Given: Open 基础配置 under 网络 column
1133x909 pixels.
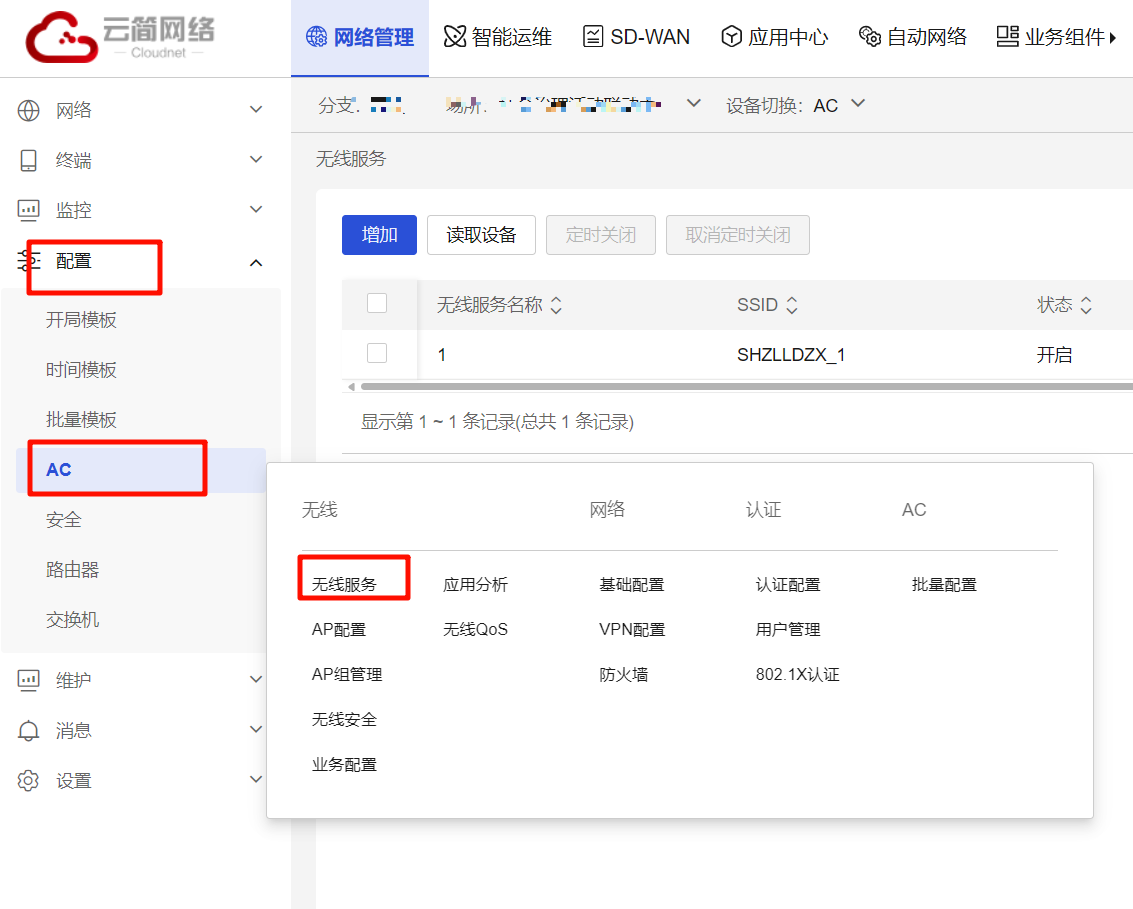Looking at the screenshot, I should click(x=632, y=585).
